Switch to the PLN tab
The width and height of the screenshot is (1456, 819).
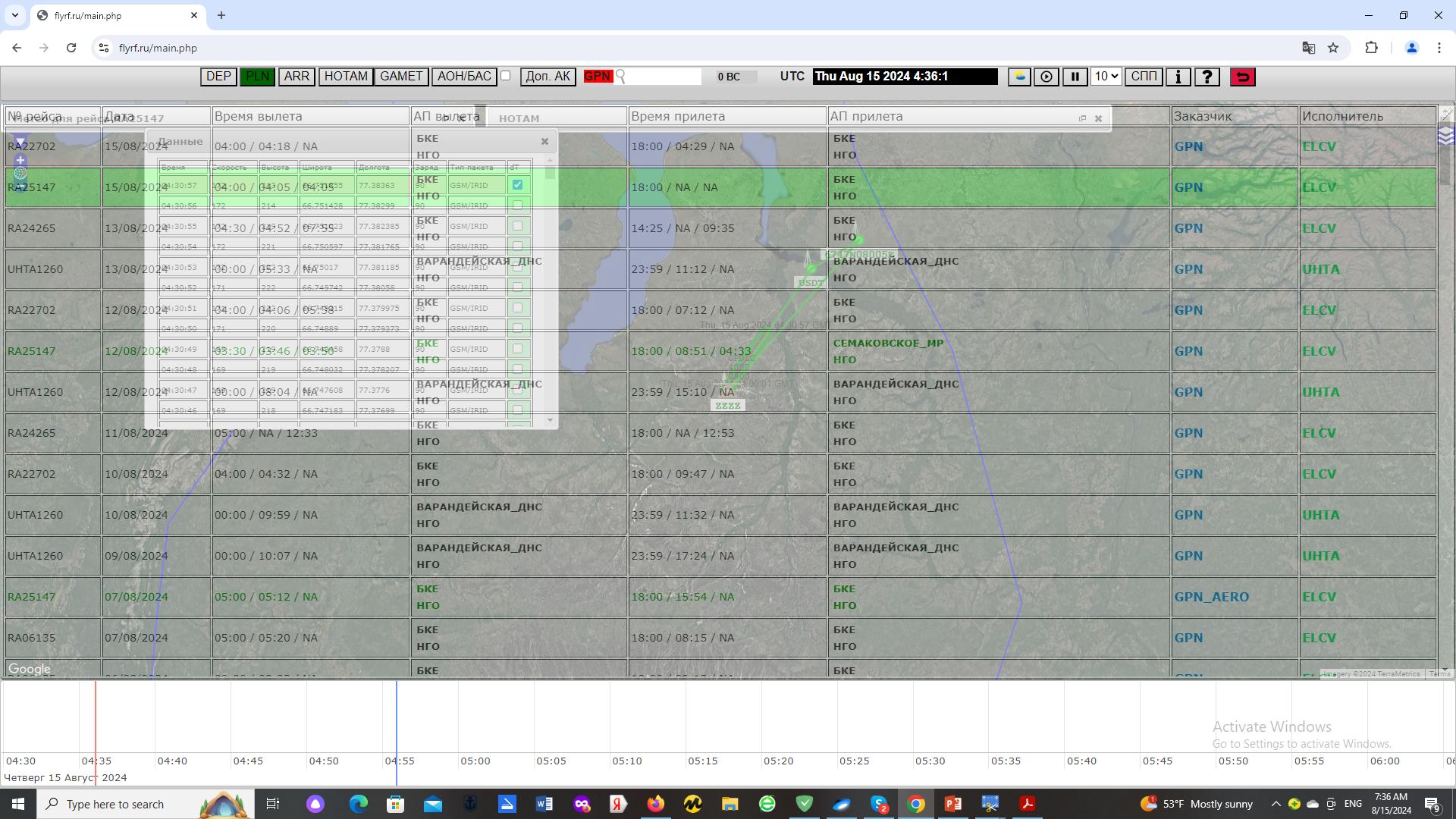(257, 77)
